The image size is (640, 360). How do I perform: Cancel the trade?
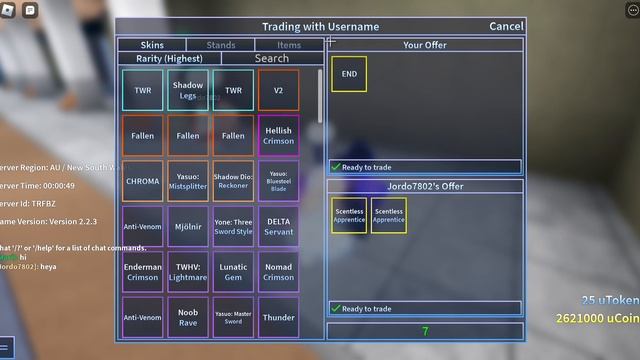(x=506, y=26)
